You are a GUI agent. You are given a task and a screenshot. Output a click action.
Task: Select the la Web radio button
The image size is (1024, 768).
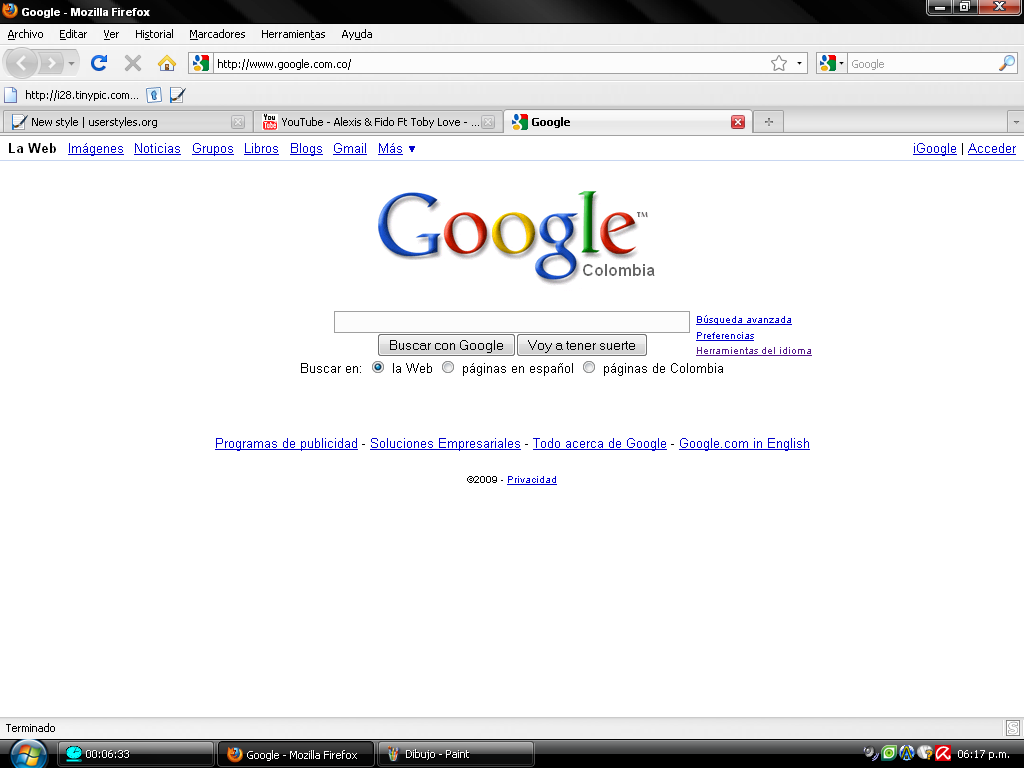(x=377, y=368)
